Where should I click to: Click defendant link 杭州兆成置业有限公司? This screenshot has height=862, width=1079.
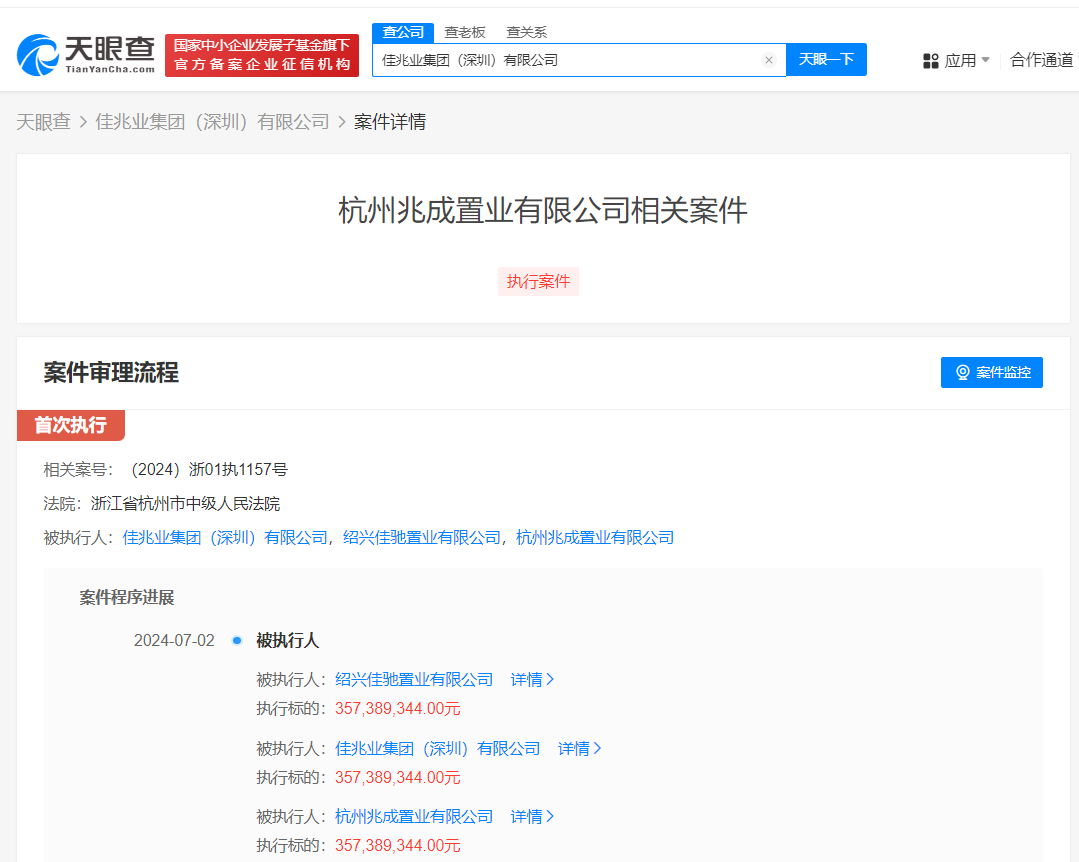[x=594, y=537]
